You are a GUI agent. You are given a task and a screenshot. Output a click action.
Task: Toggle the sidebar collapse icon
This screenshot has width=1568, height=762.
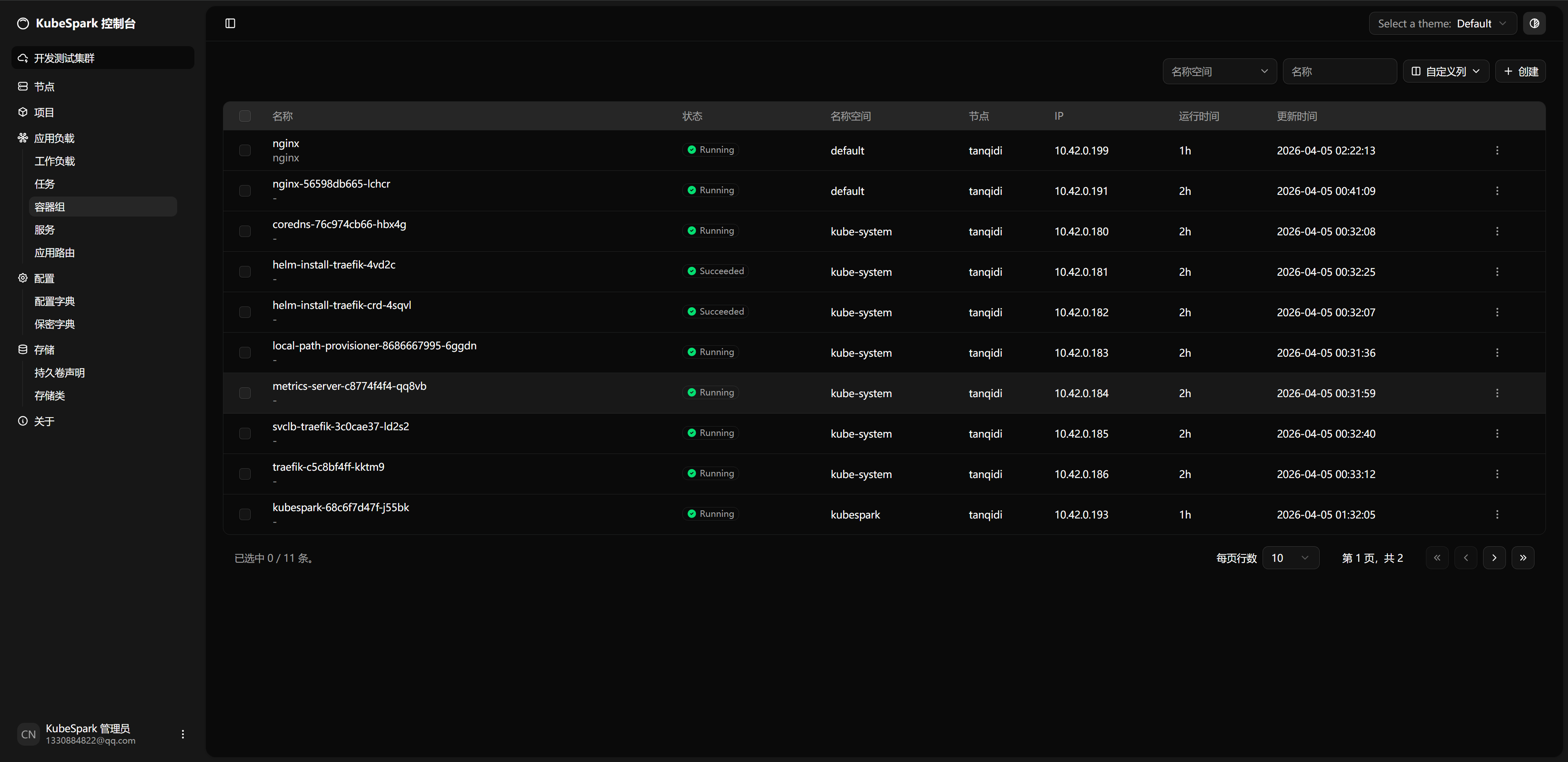tap(230, 23)
